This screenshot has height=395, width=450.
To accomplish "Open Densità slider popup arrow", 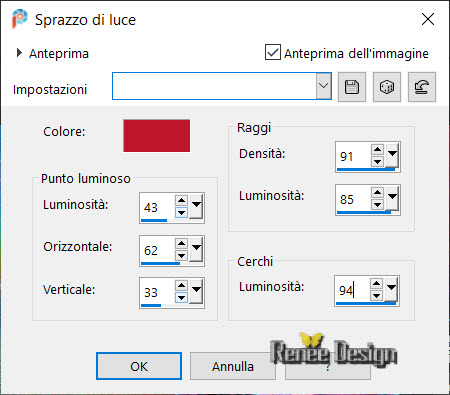I will pyautogui.click(x=393, y=154).
